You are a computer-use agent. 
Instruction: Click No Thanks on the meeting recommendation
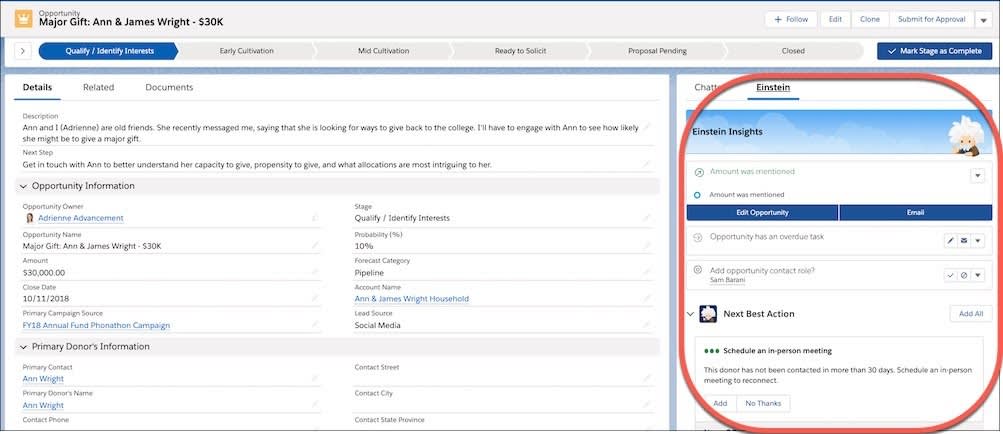pos(764,403)
